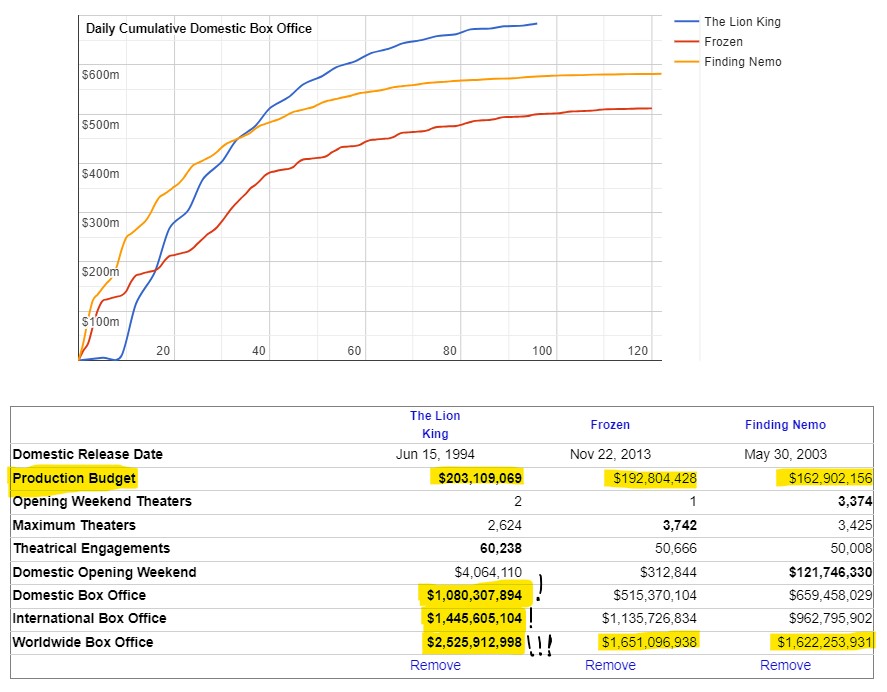Click the Domestic Opening Weekend row label

pyautogui.click(x=105, y=572)
